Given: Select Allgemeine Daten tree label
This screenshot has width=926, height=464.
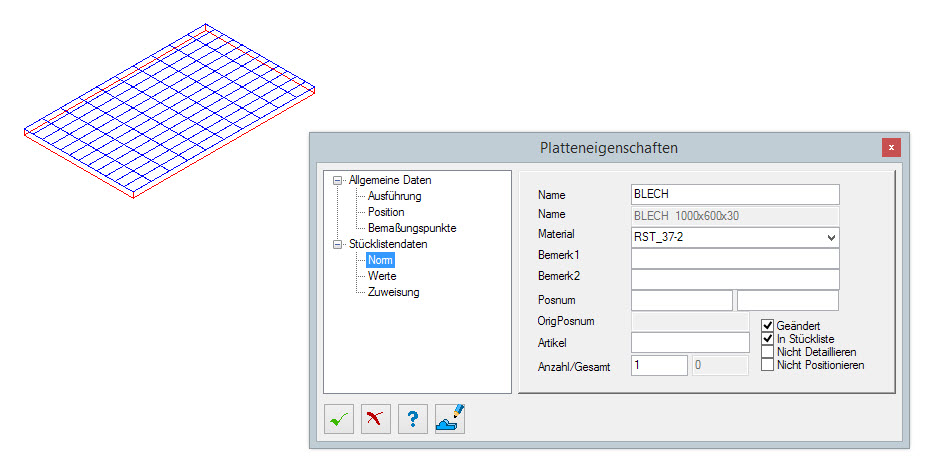Looking at the screenshot, I should point(390,180).
